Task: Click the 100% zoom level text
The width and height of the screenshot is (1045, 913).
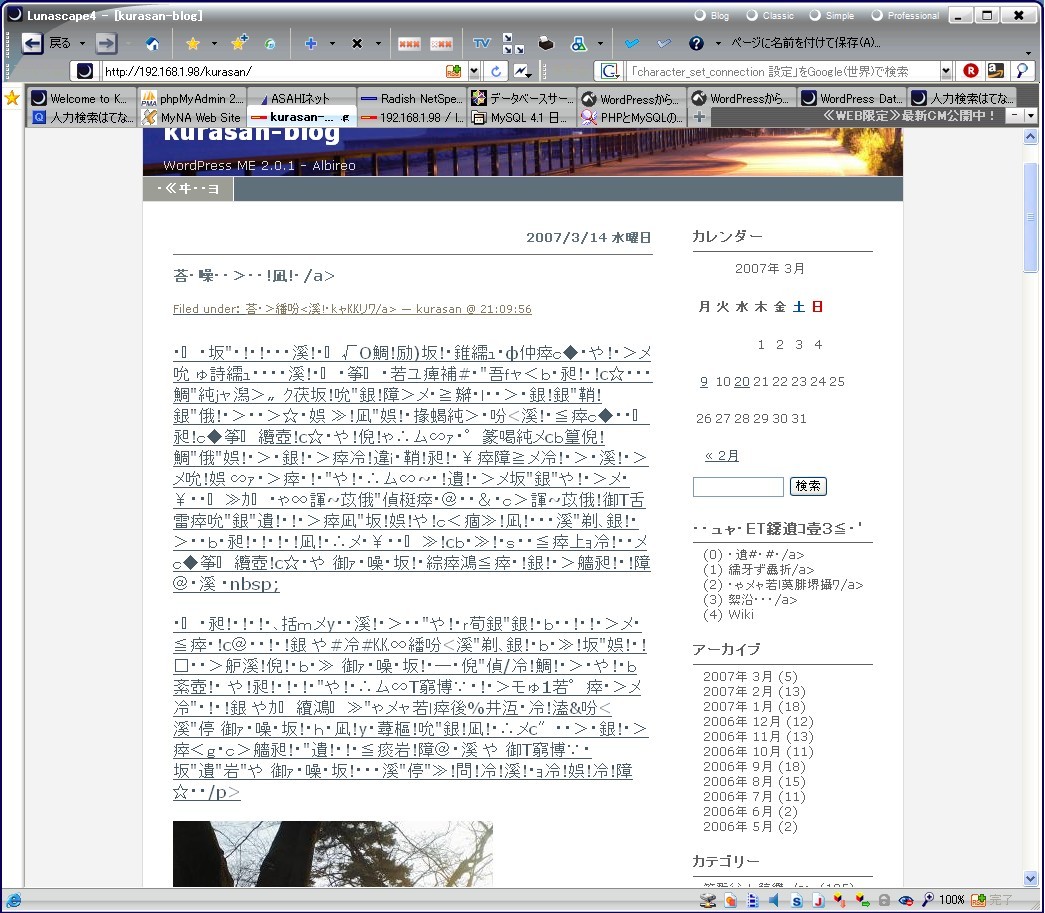Action: [x=952, y=900]
